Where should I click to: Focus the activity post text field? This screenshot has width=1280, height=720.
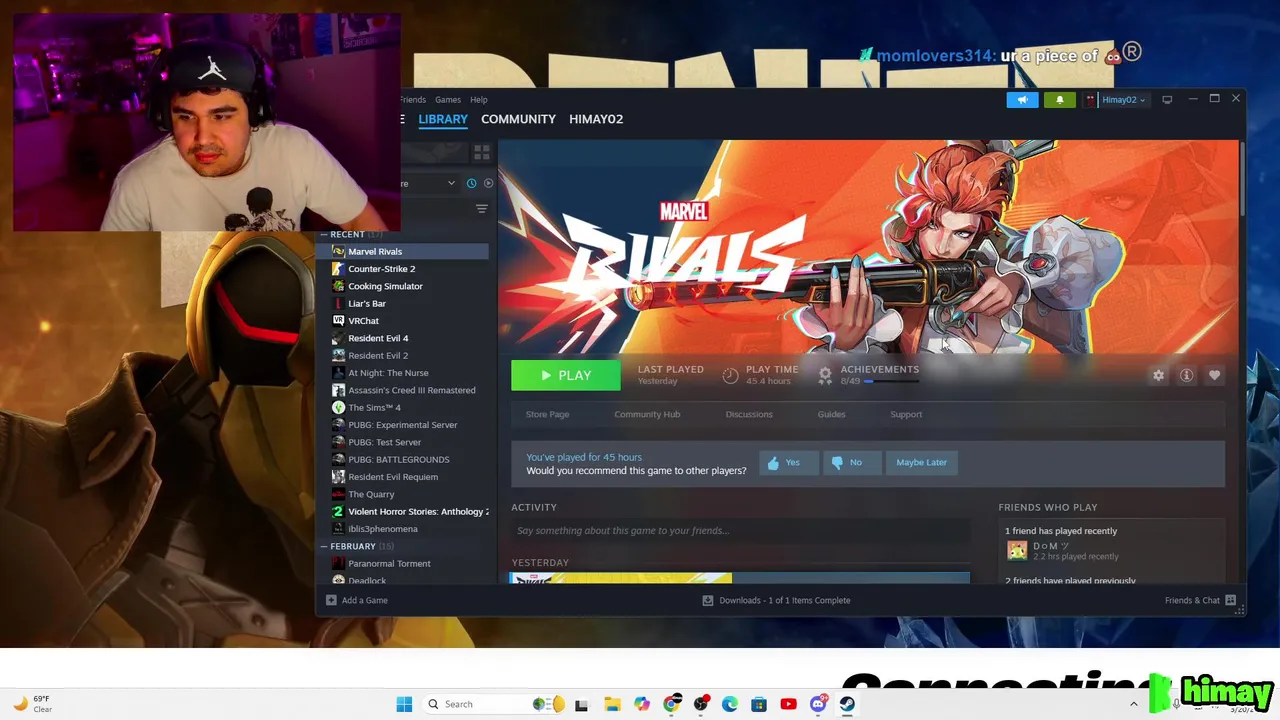coord(740,531)
